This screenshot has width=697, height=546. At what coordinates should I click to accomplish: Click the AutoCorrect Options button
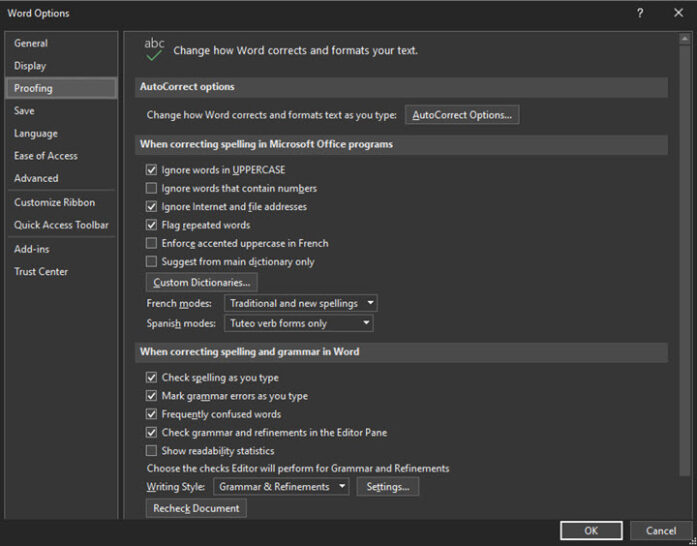462,115
